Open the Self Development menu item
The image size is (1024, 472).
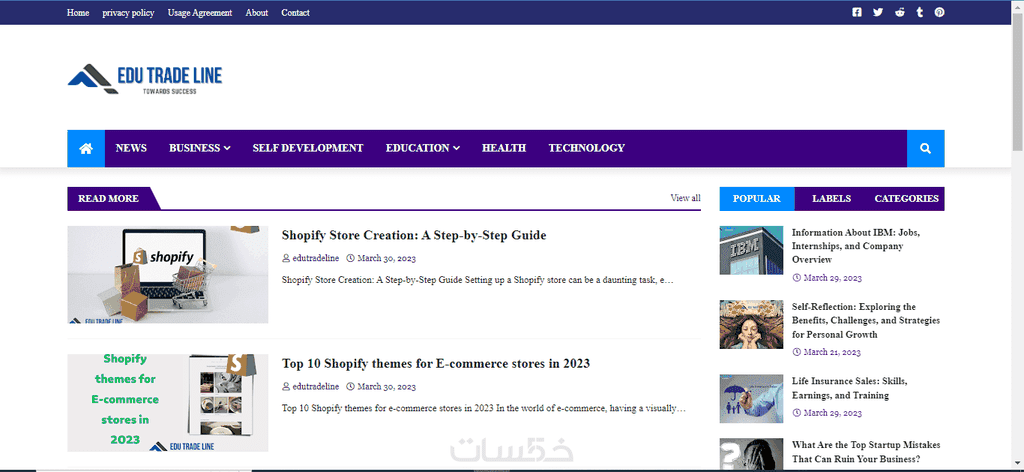pyautogui.click(x=308, y=148)
